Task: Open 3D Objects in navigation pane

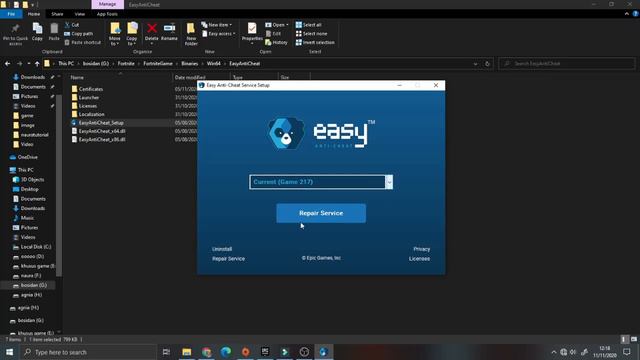Action: coord(32,180)
